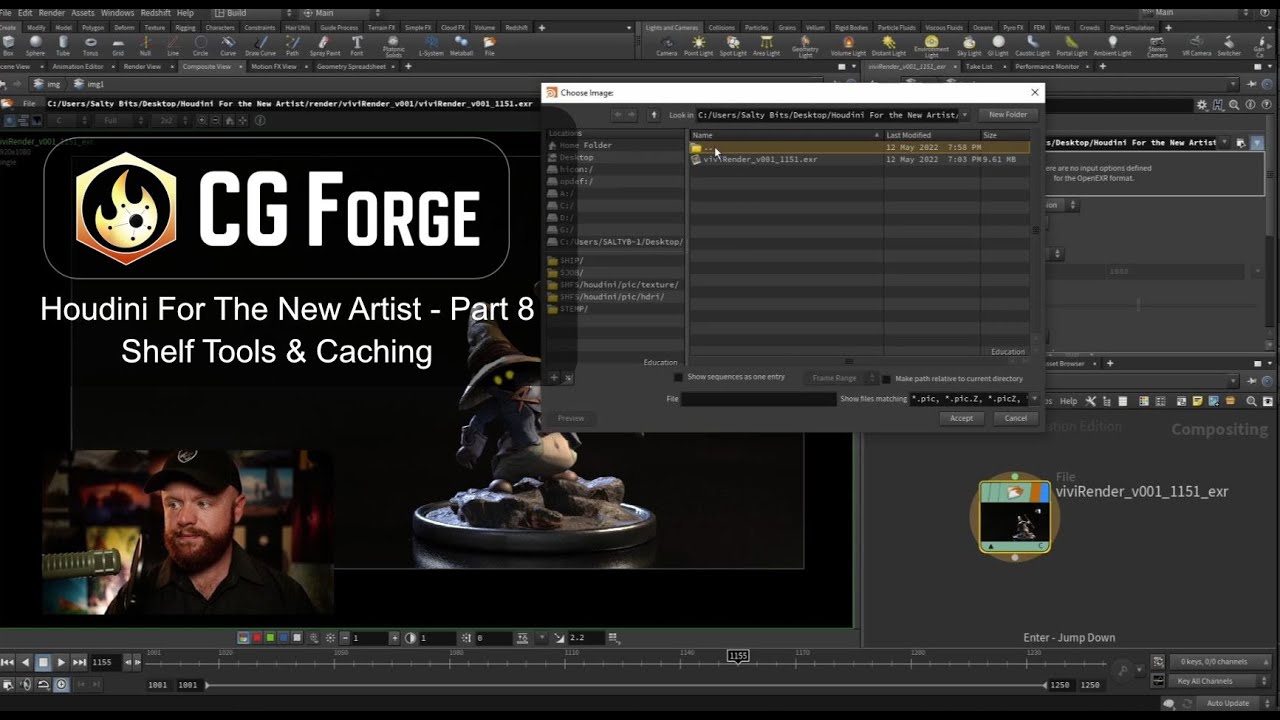Select the Sphere shelf tool

(35, 46)
